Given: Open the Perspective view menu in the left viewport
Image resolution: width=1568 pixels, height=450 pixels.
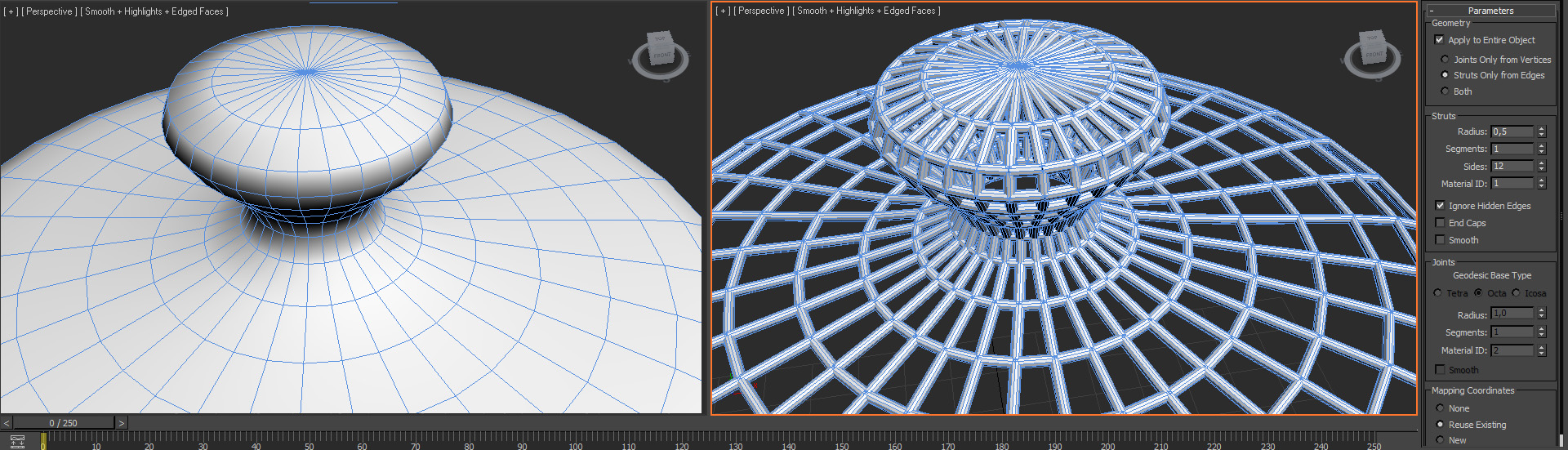Looking at the screenshot, I should [51, 11].
